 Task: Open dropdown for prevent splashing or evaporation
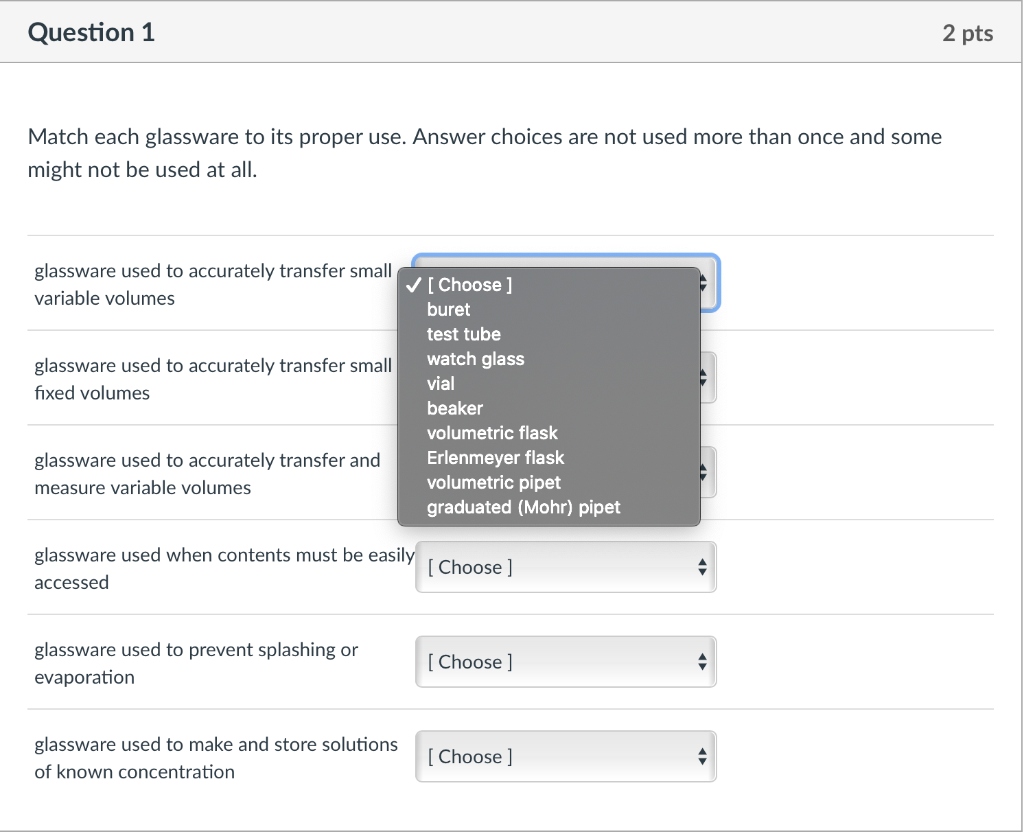(x=566, y=662)
